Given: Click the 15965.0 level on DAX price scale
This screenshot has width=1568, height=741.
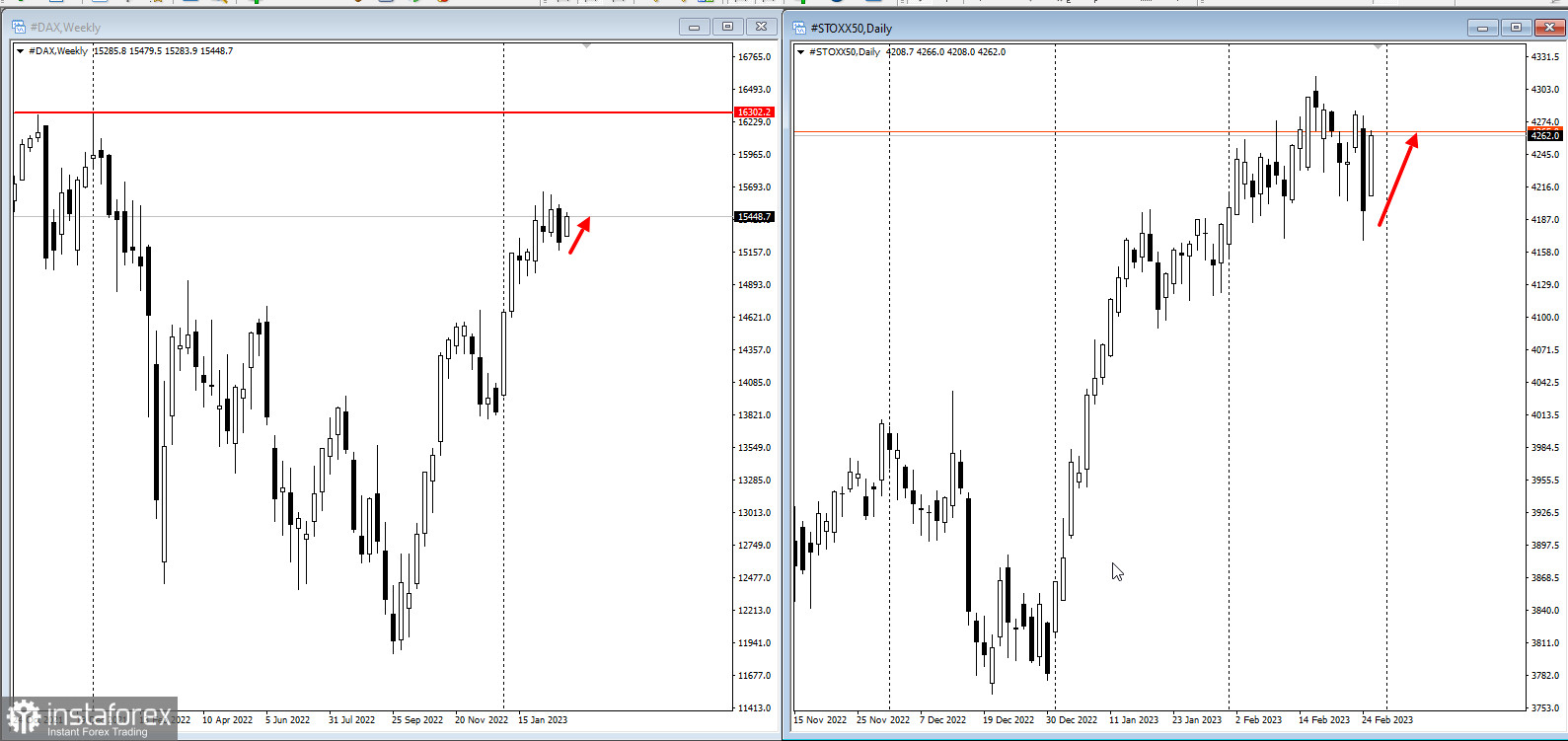Looking at the screenshot, I should pyautogui.click(x=755, y=155).
